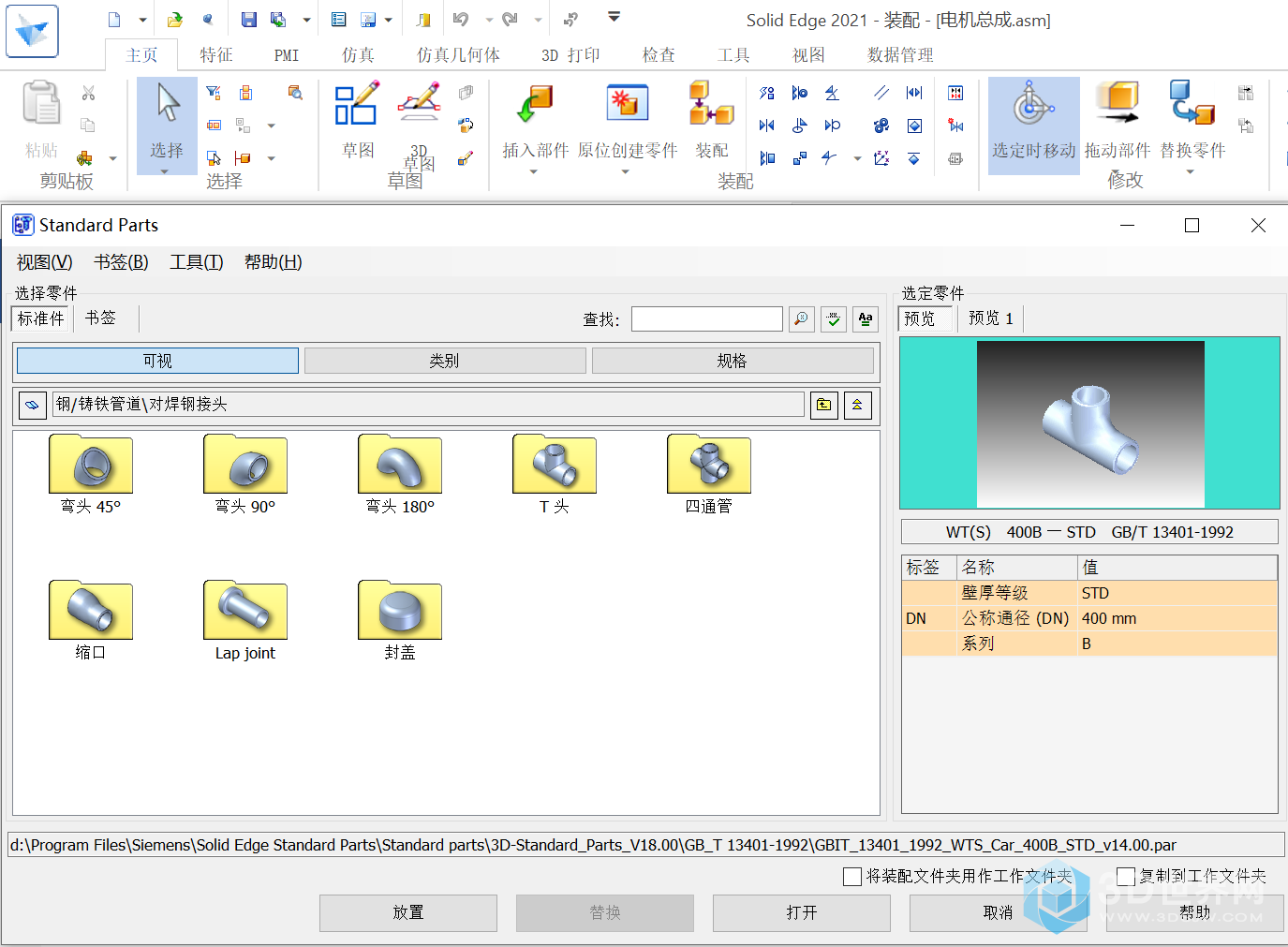Open the 工具(T) menu
Screen dimensions: 1288x947
[196, 262]
